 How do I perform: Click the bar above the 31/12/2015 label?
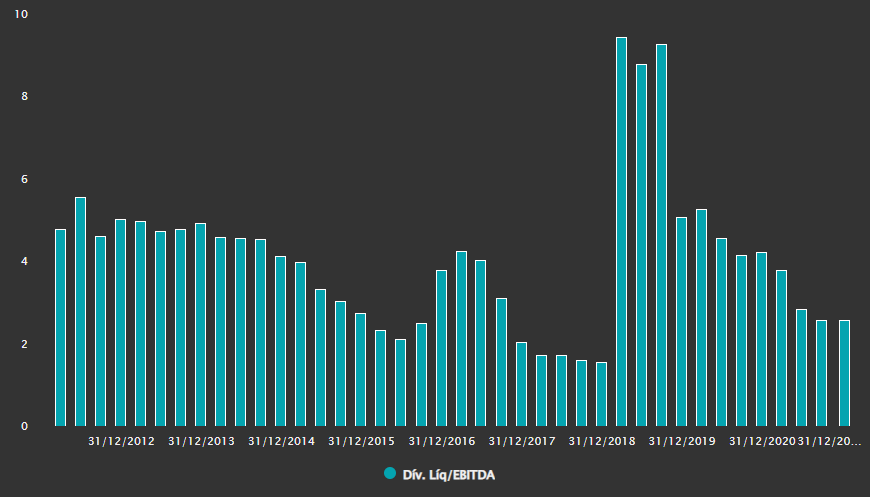pyautogui.click(x=361, y=370)
